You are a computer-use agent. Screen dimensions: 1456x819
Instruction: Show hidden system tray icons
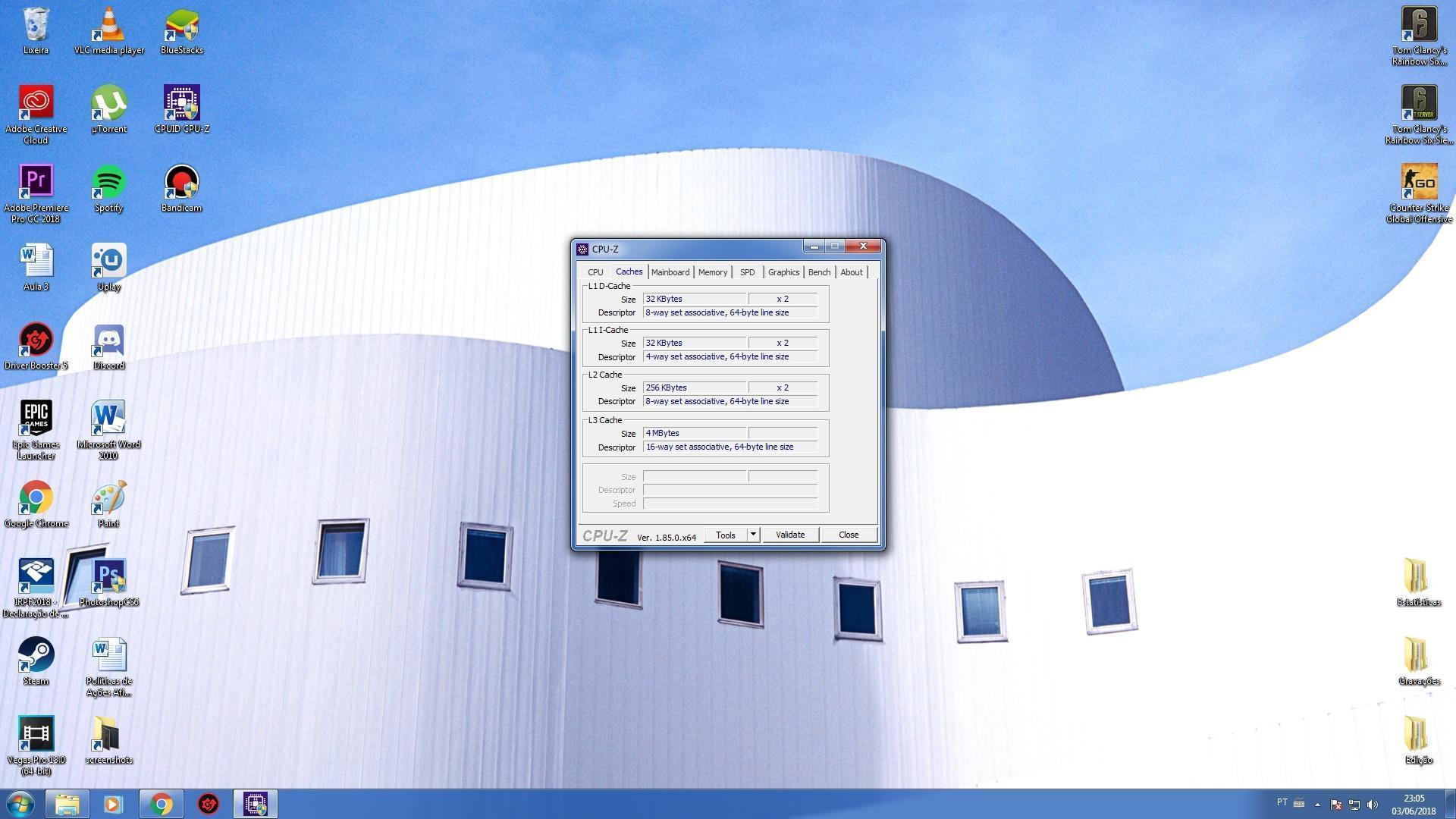click(1317, 805)
